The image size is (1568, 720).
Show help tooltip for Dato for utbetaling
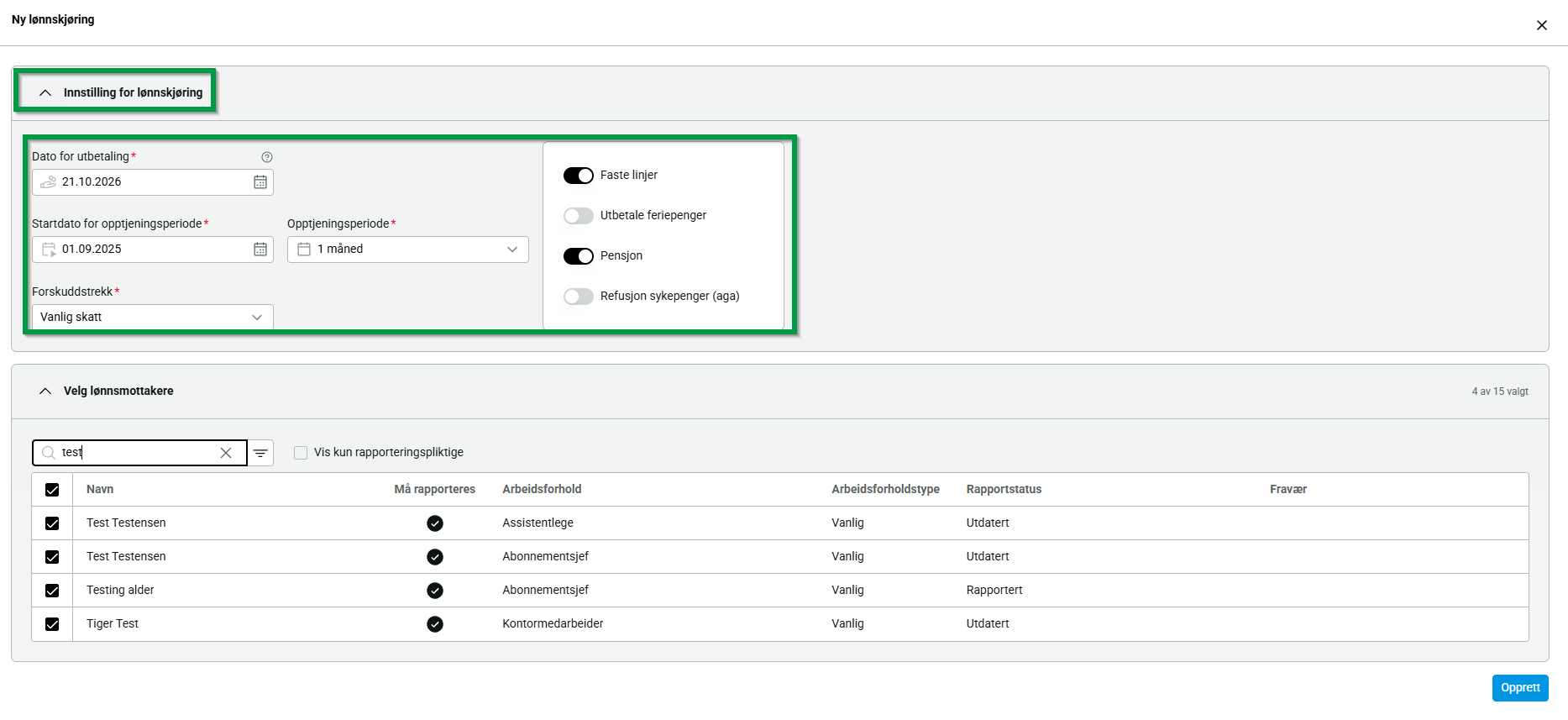(x=267, y=157)
